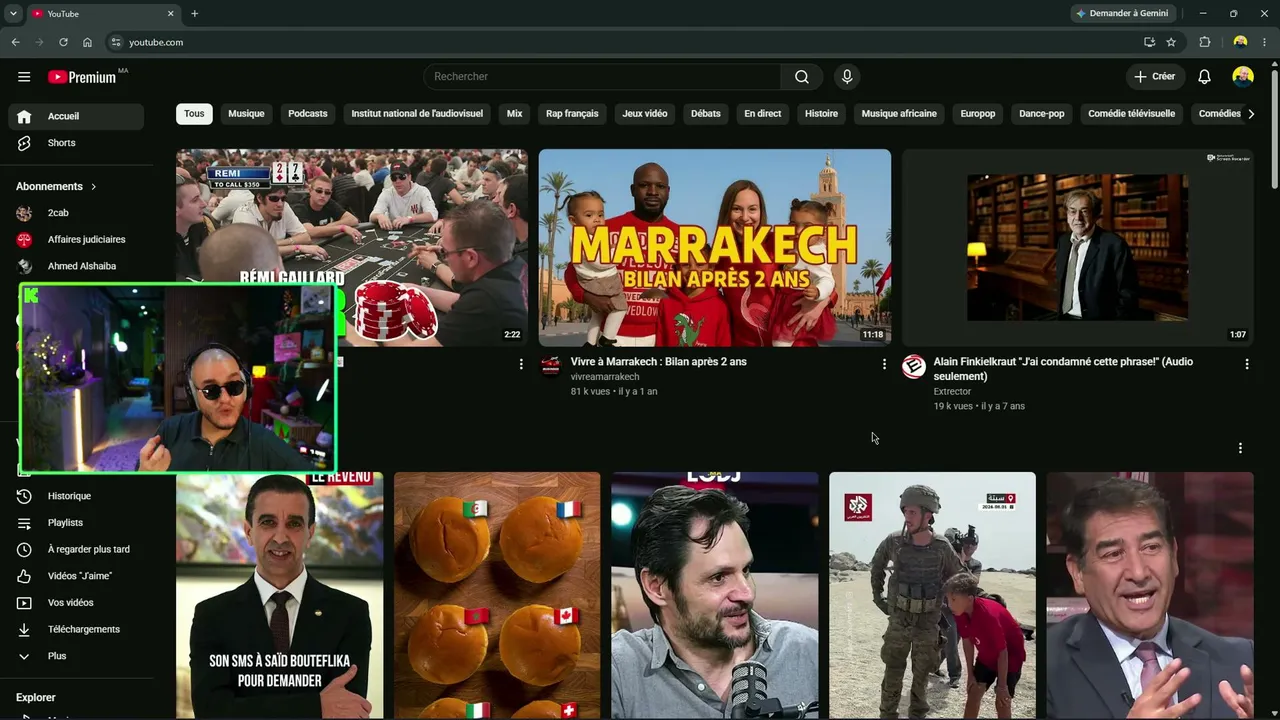Open the Saïd Bouteflika SMS Short
The width and height of the screenshot is (1280, 720).
pos(280,595)
